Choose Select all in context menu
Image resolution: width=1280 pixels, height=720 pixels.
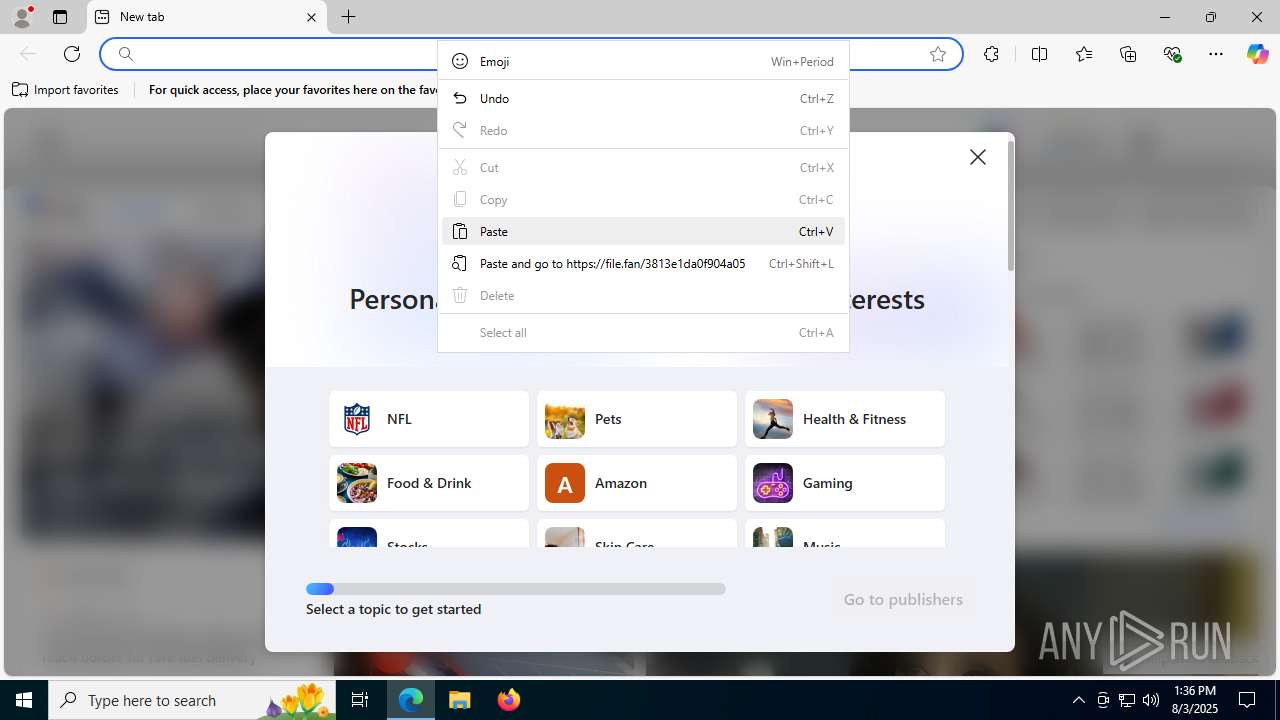[643, 332]
